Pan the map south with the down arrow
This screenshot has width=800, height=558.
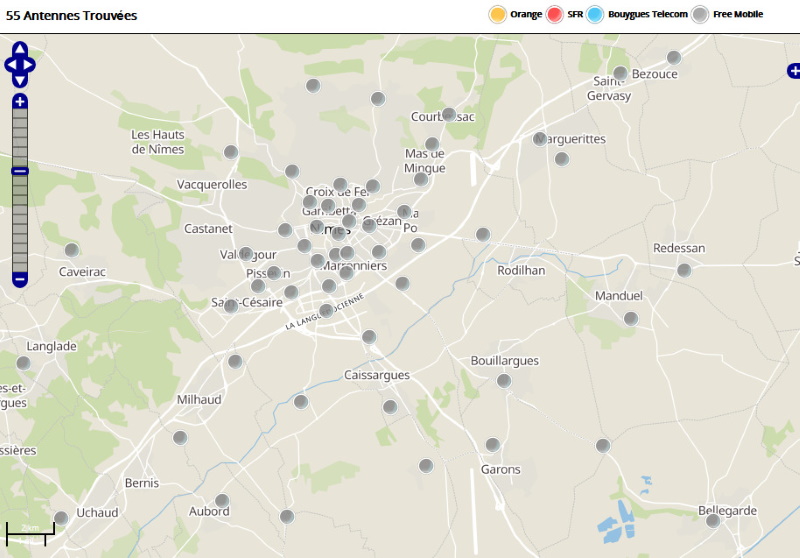[x=20, y=79]
